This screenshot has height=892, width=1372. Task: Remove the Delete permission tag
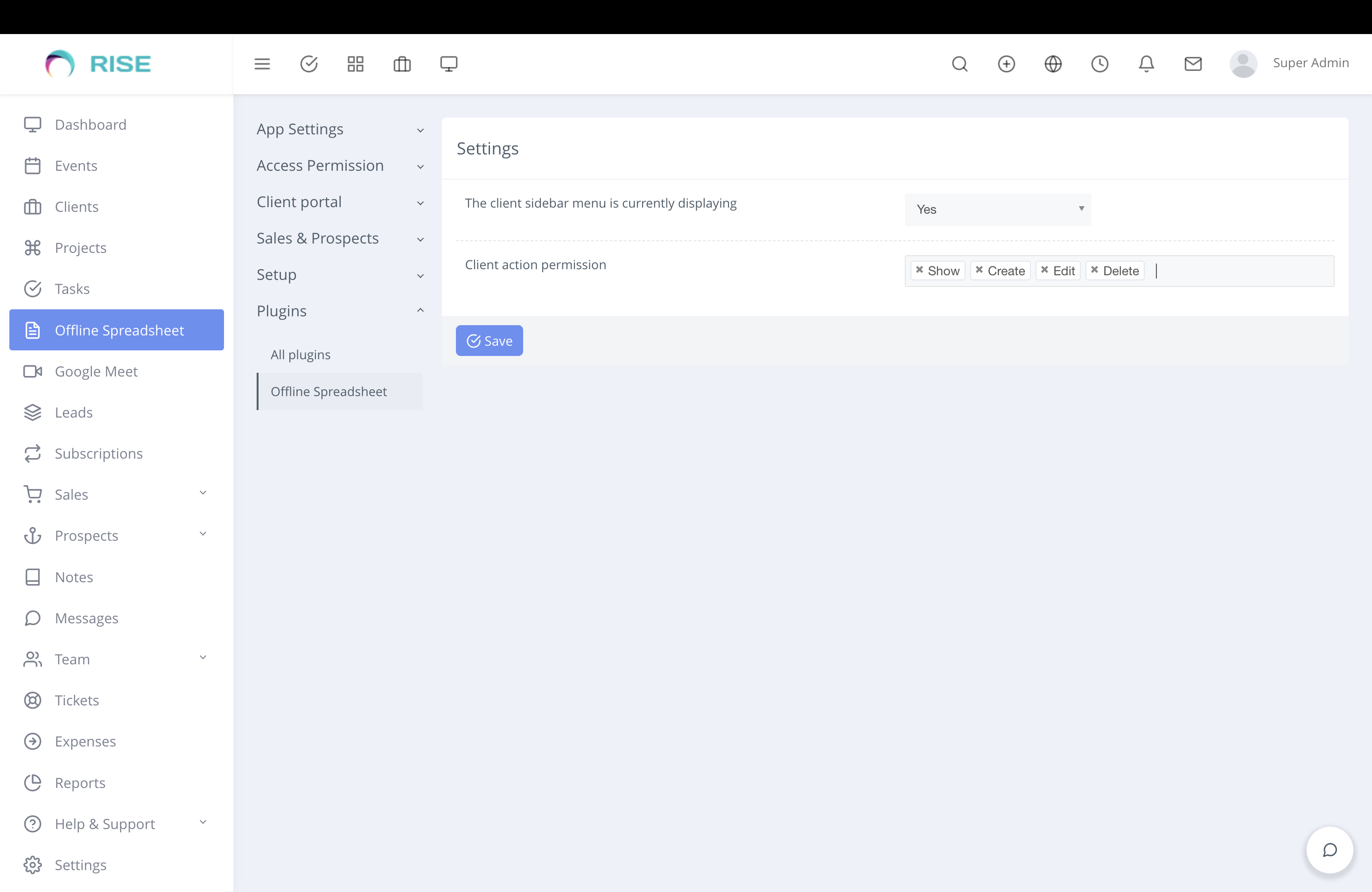[x=1096, y=270]
